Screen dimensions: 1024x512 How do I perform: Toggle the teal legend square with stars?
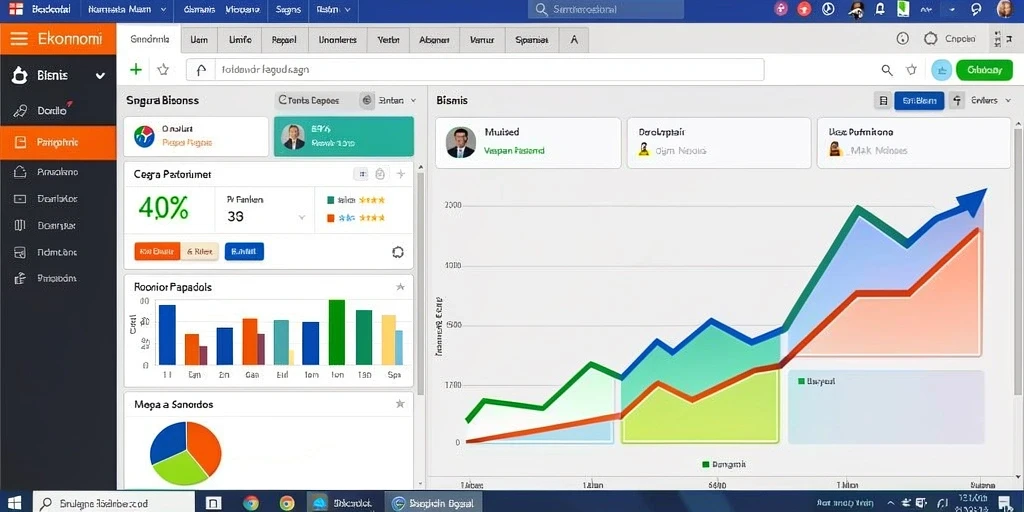point(330,200)
